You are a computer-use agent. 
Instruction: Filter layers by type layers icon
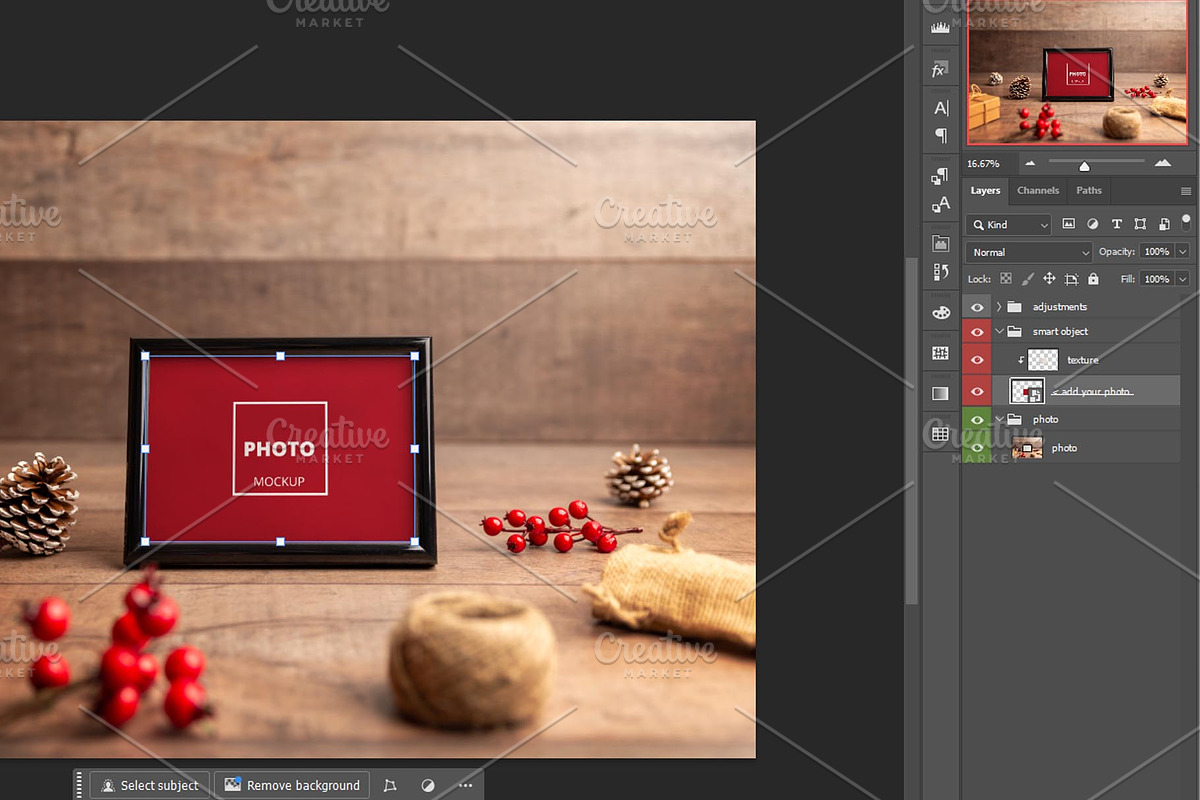pyautogui.click(x=1117, y=224)
